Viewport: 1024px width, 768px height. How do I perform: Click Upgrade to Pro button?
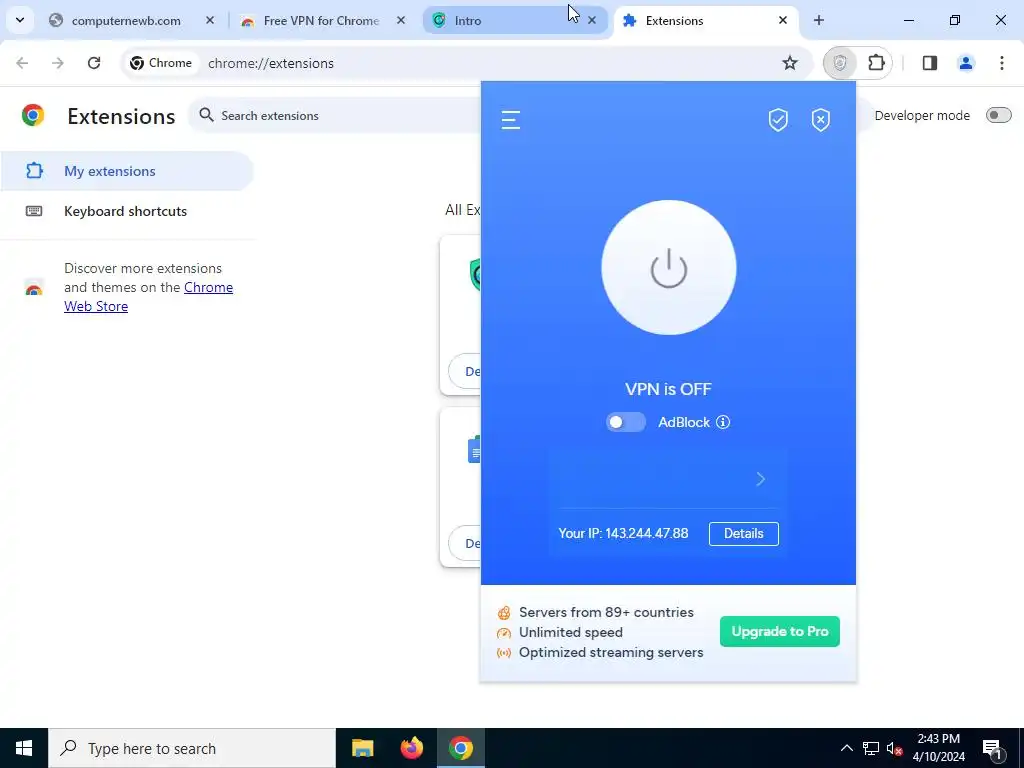pos(780,632)
